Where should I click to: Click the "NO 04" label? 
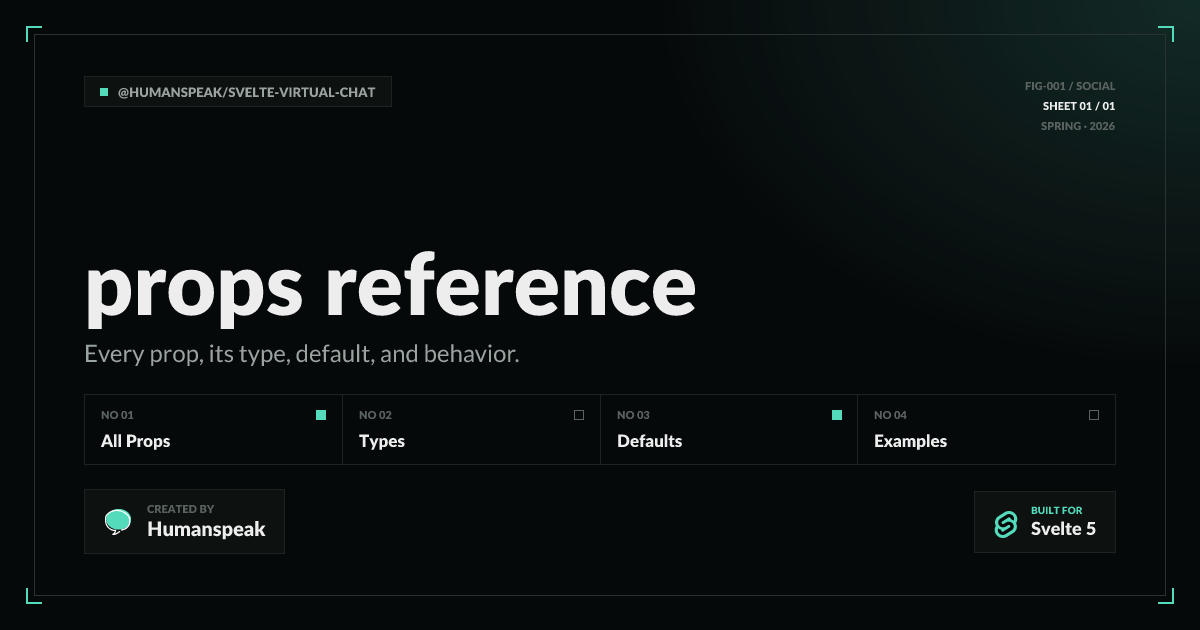pos(890,415)
